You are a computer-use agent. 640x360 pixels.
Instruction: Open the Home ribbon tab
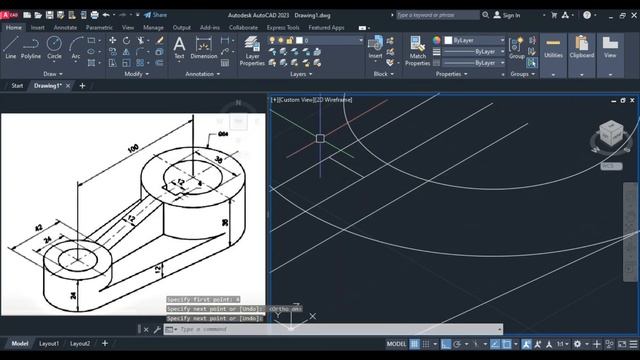(13, 27)
